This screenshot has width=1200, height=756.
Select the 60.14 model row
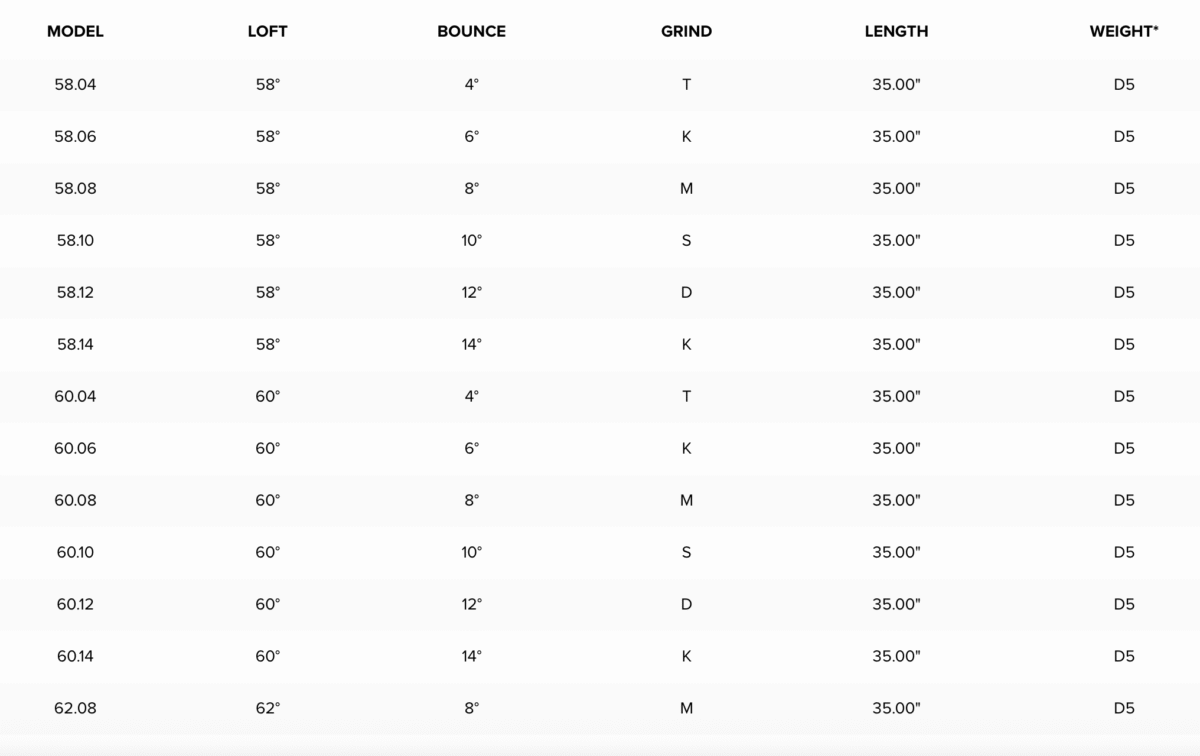[x=600, y=656]
